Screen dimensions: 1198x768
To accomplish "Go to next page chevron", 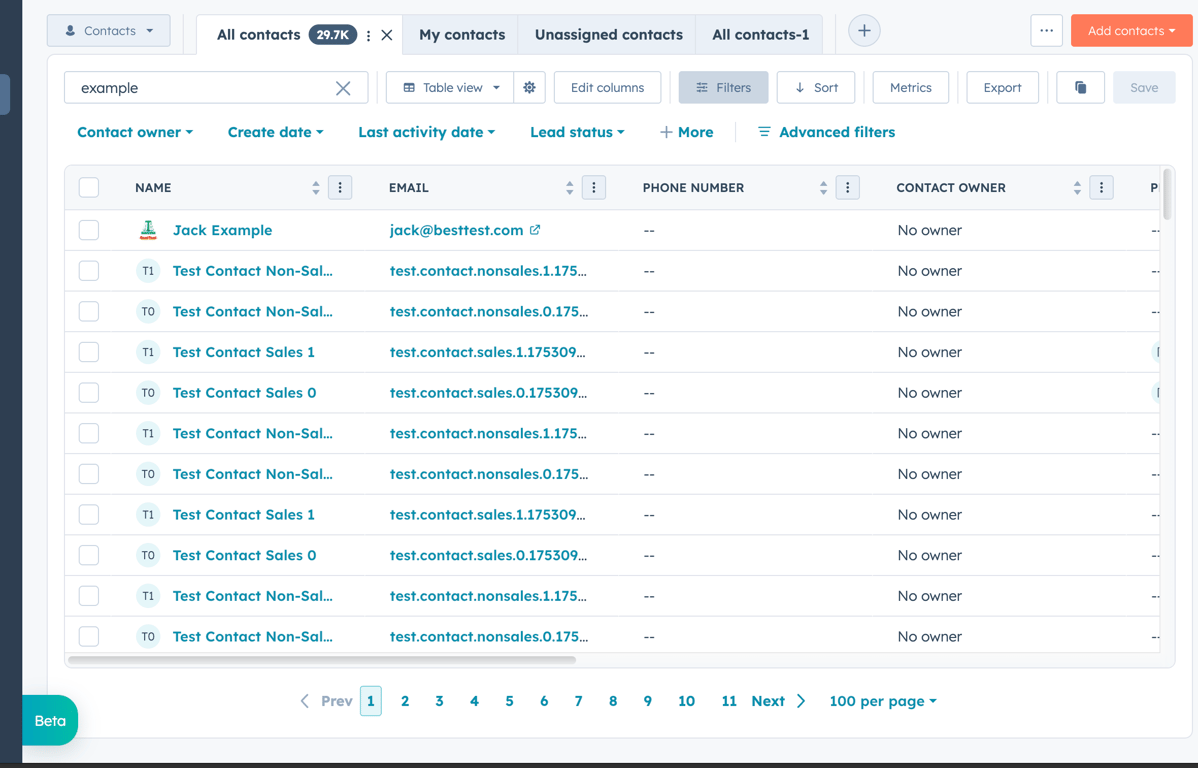I will pyautogui.click(x=801, y=701).
